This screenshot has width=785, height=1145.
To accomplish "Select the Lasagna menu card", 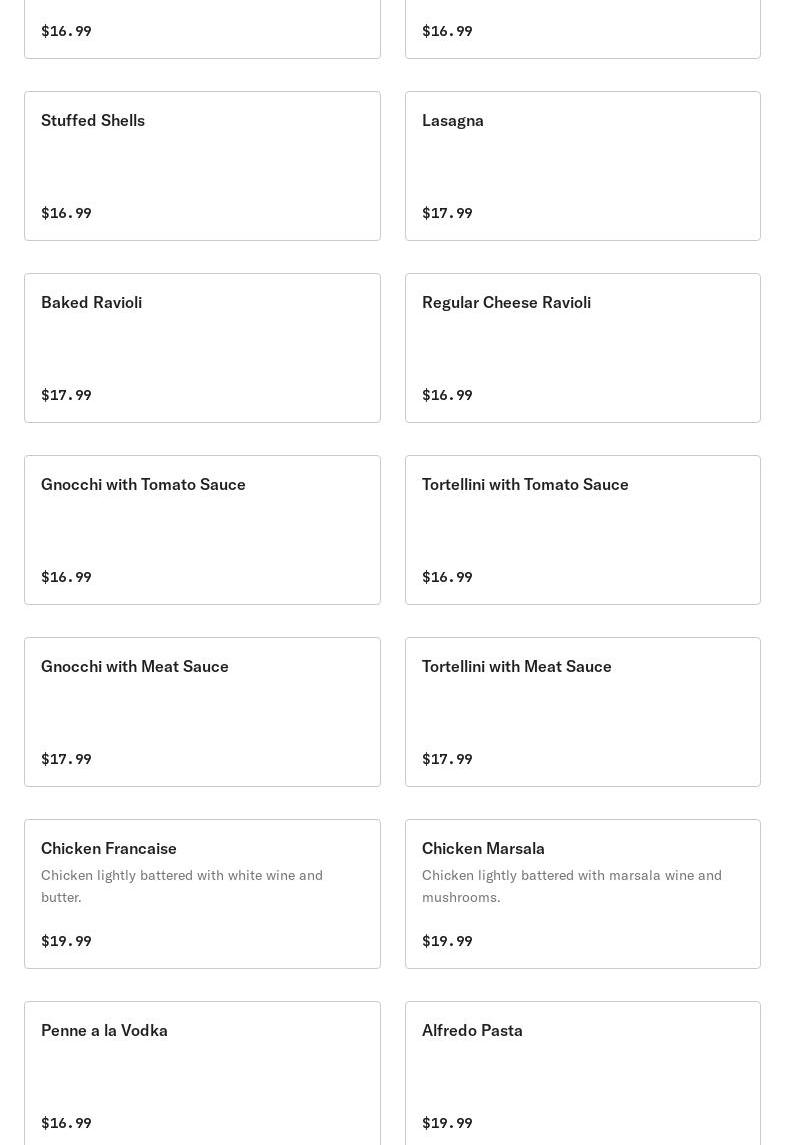I will point(582,166).
